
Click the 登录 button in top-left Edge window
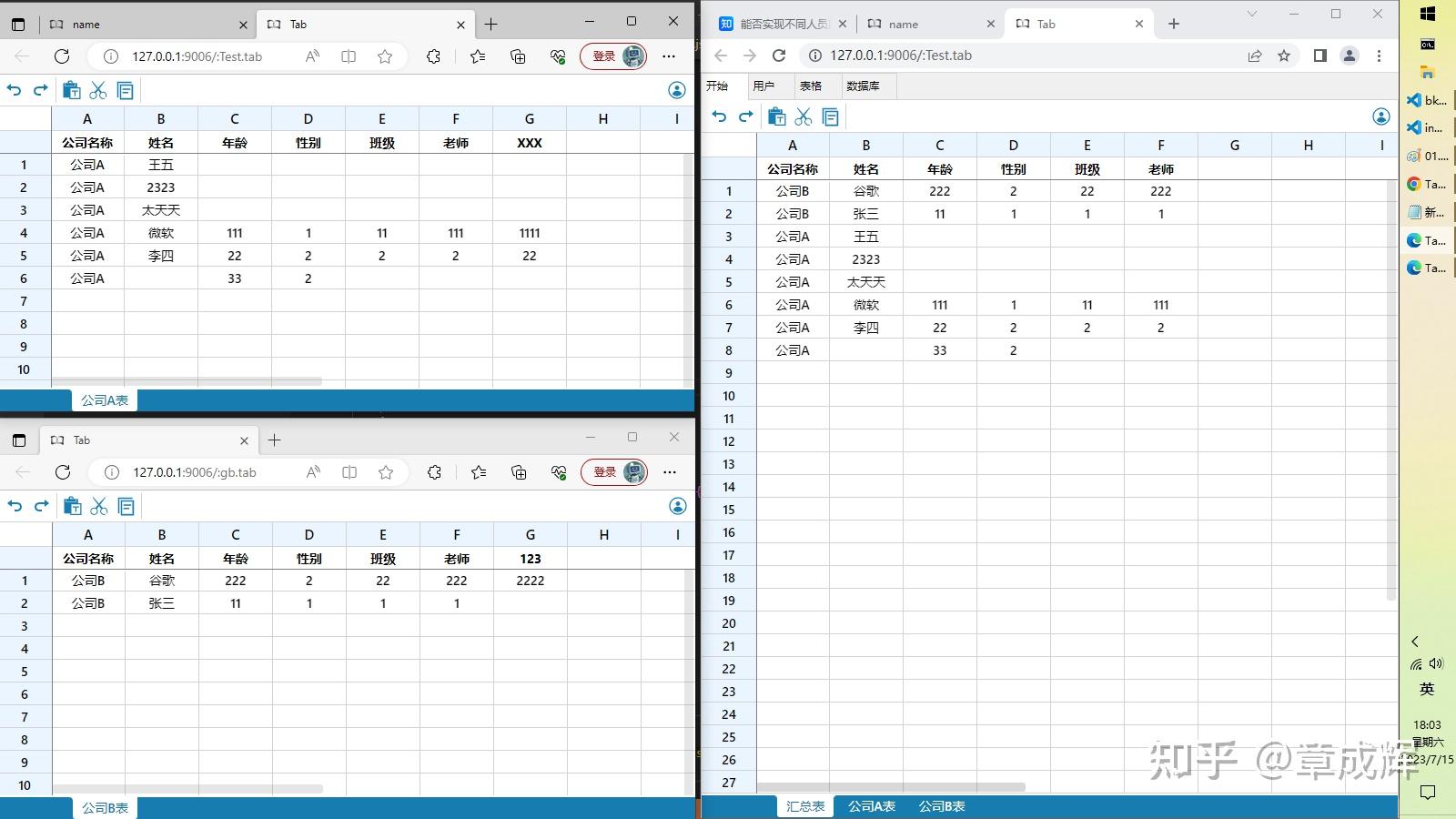(604, 56)
